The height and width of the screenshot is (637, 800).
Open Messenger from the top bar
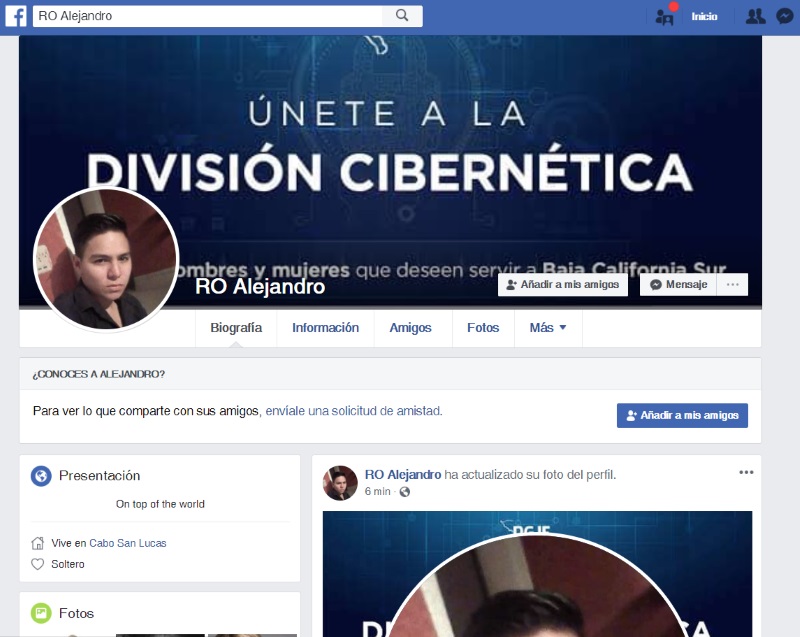[783, 16]
